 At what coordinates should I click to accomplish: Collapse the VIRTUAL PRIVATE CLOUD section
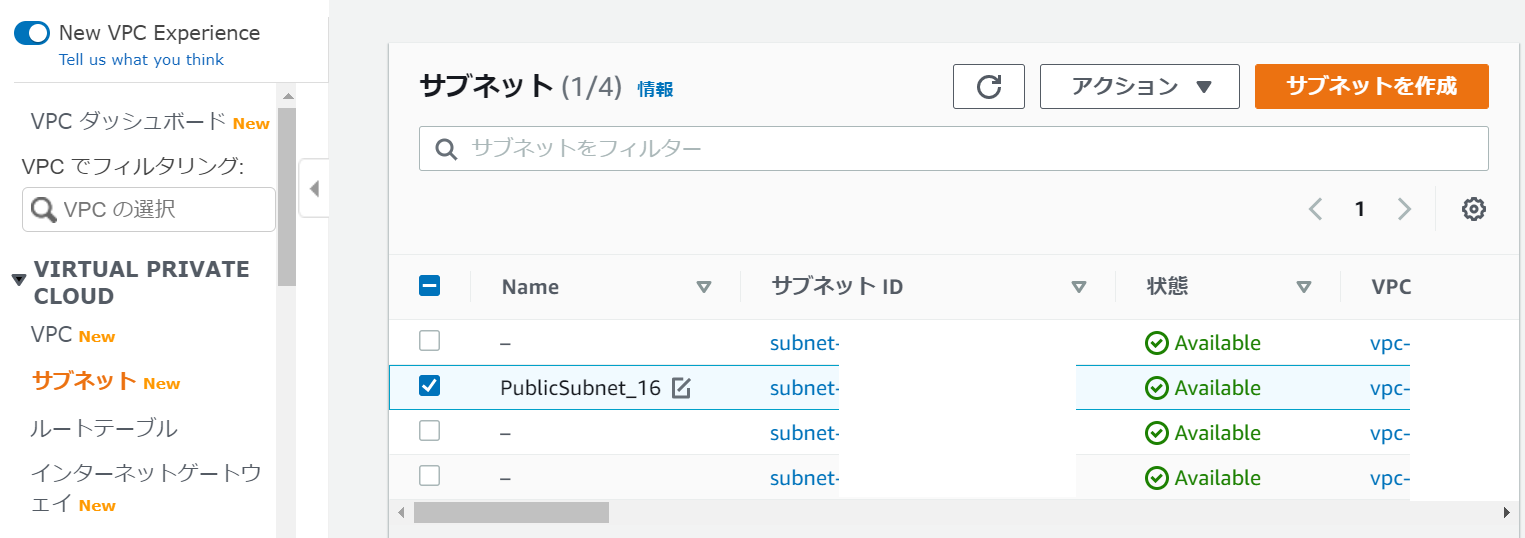(19, 280)
